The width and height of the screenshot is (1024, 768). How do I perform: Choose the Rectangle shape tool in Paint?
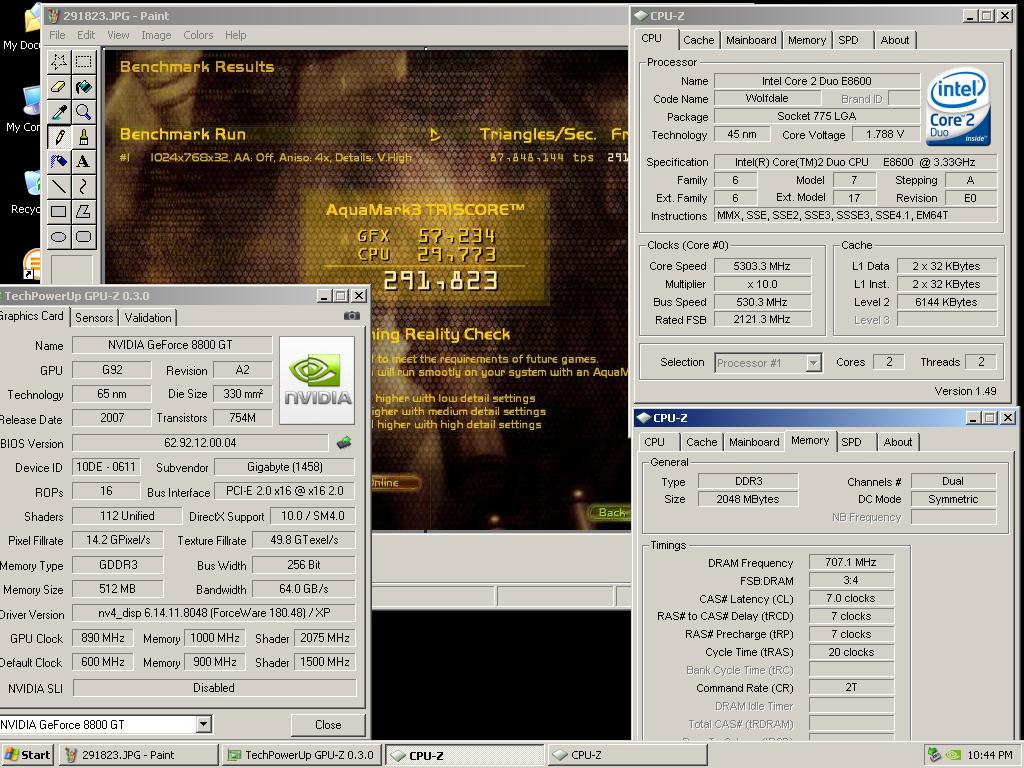59,212
